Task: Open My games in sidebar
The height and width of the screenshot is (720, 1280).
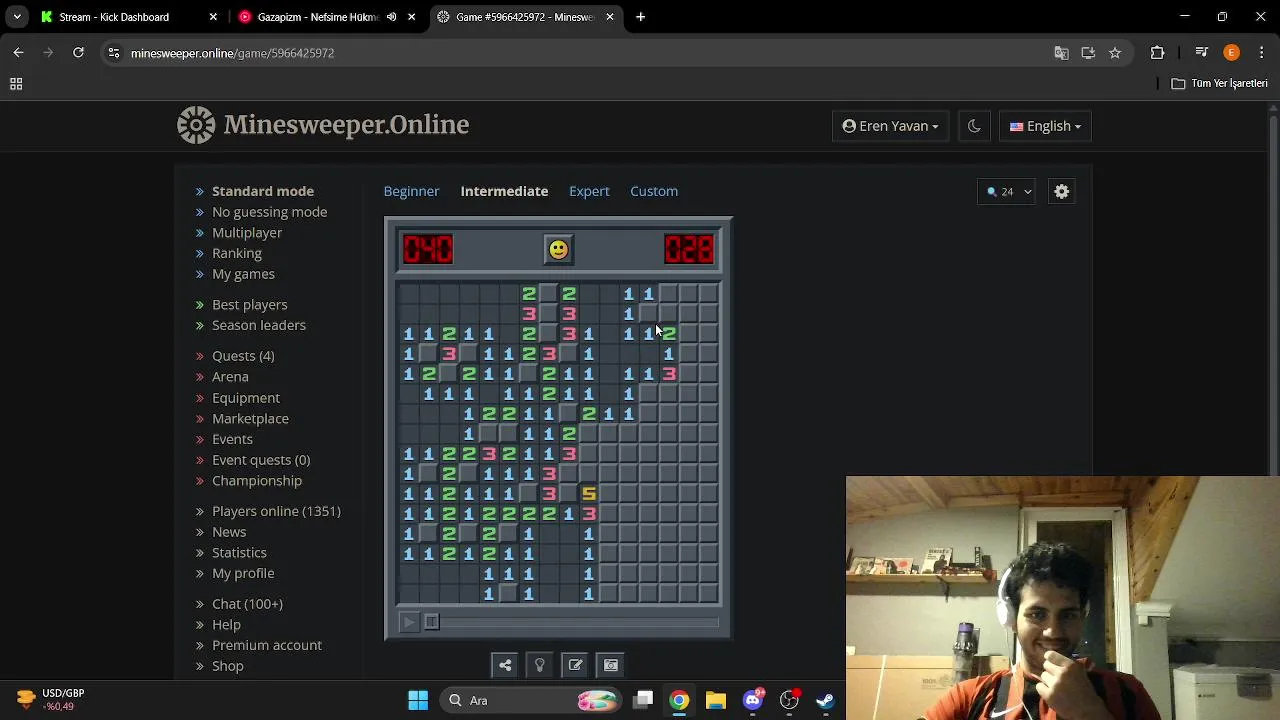Action: click(x=243, y=274)
